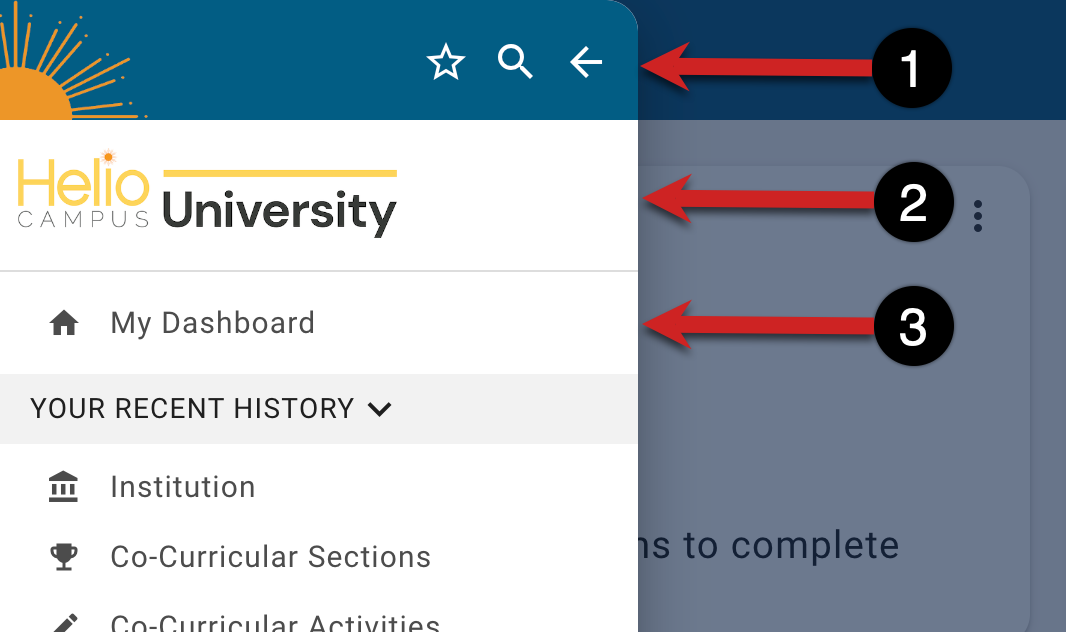This screenshot has width=1066, height=632.
Task: Select Institution in recent history
Action: (x=183, y=487)
